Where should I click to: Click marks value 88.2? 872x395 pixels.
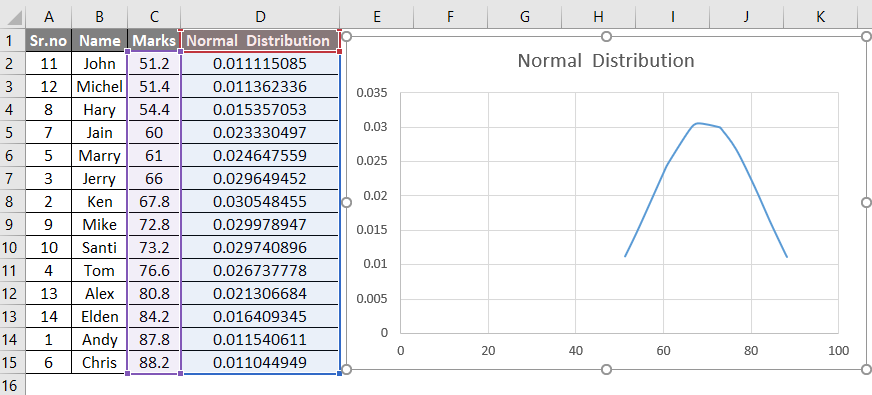point(154,363)
